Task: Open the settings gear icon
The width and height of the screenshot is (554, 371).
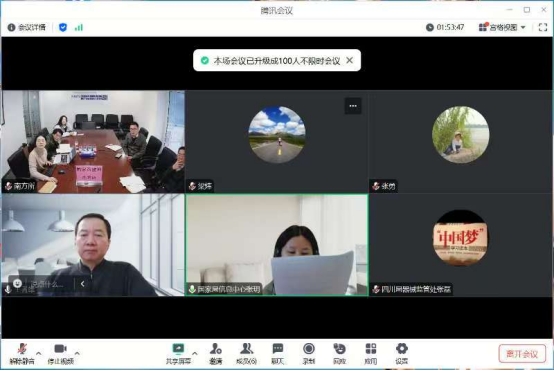Action: [402, 349]
